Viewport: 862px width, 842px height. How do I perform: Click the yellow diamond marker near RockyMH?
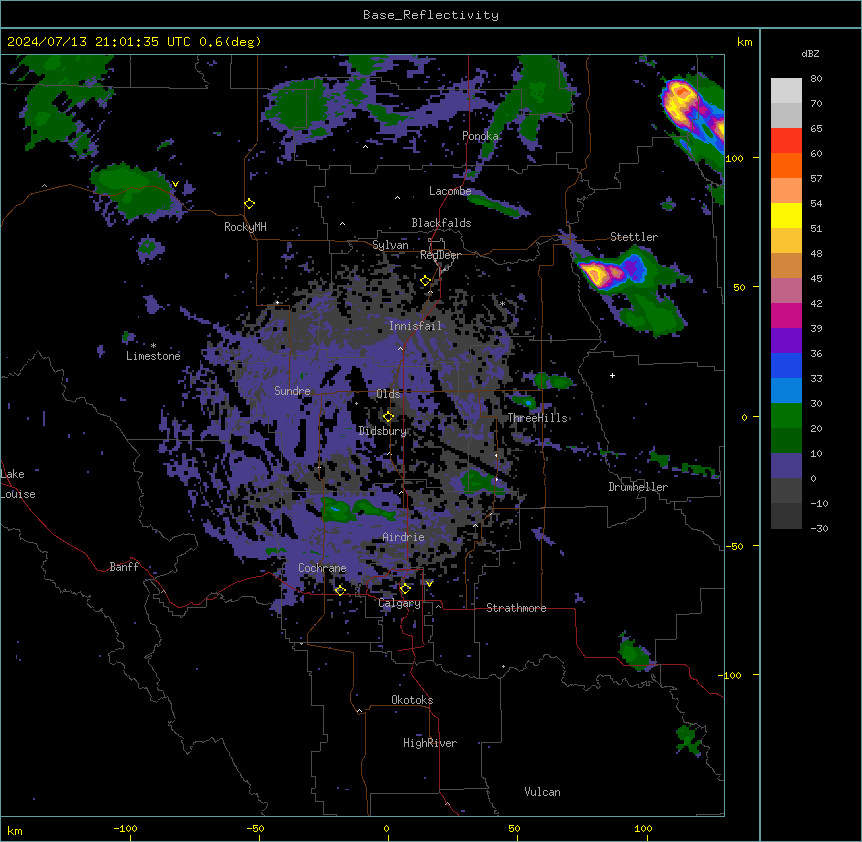[249, 204]
